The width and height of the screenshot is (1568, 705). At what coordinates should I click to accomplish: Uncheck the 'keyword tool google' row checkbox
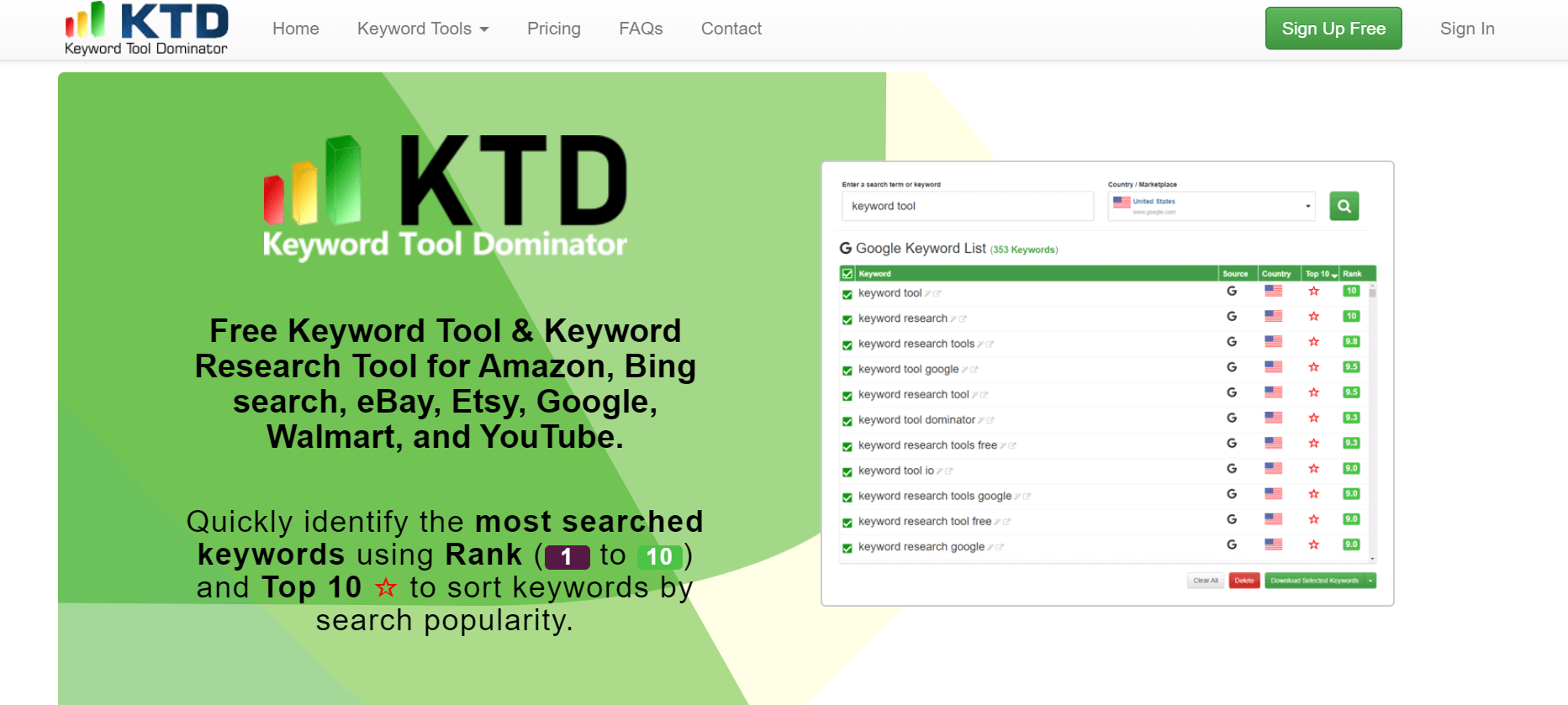847,371
